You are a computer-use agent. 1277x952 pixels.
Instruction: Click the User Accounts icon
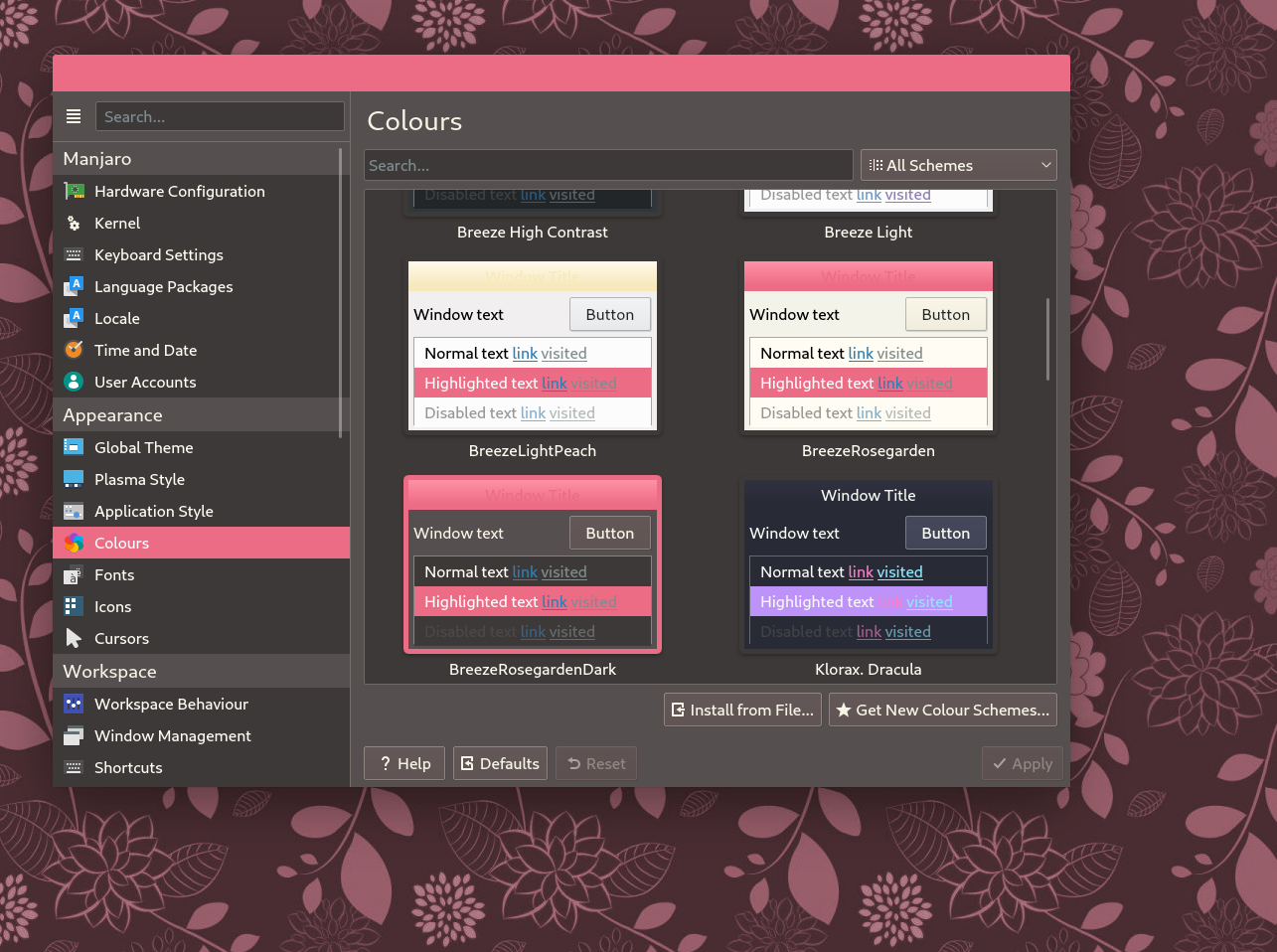(74, 382)
